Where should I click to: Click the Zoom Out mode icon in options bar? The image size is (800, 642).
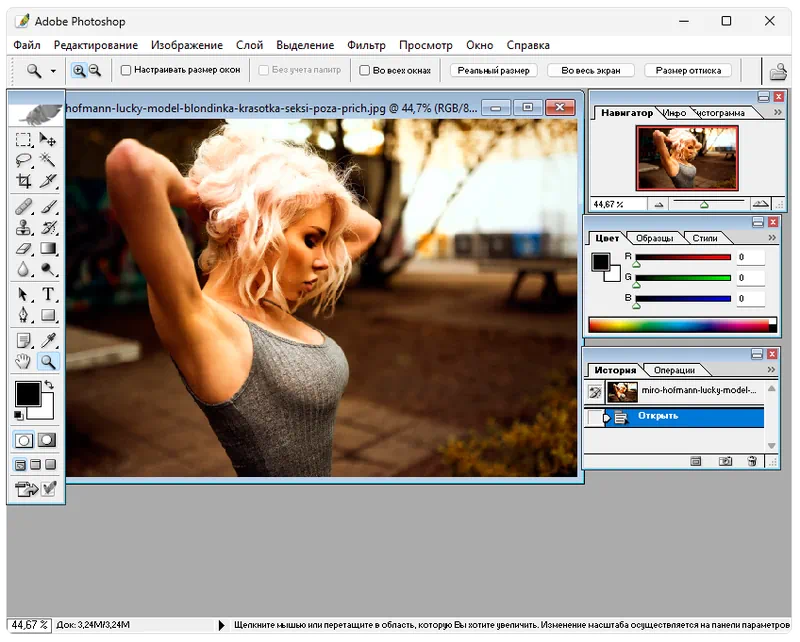coord(95,70)
